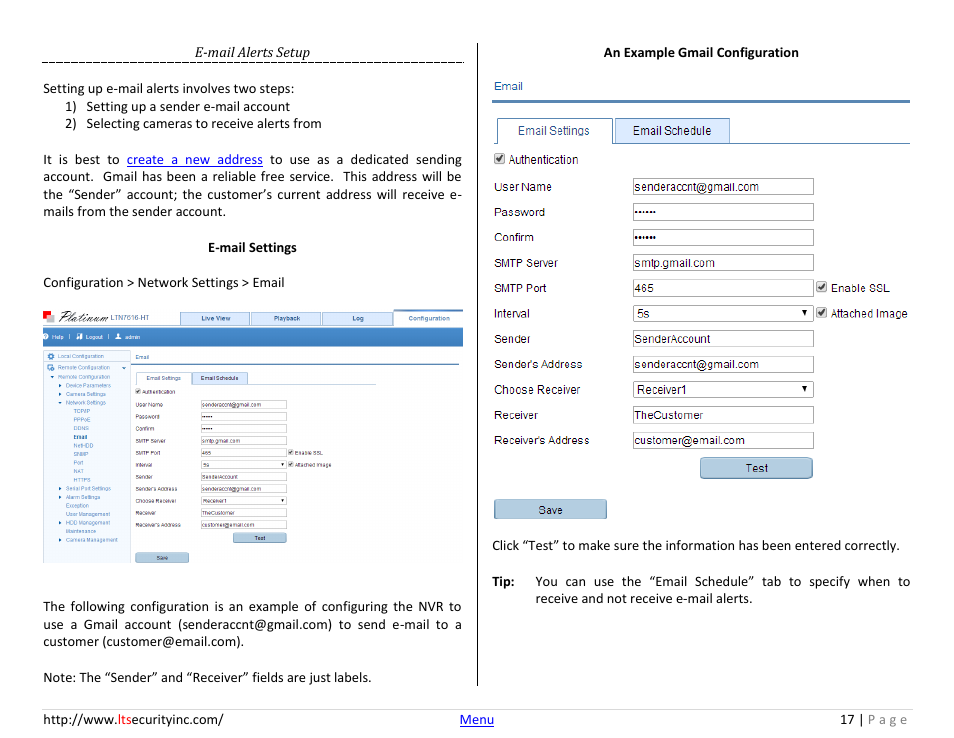Toggle the large Authentication checkbox
The width and height of the screenshot is (954, 738).
click(500, 159)
